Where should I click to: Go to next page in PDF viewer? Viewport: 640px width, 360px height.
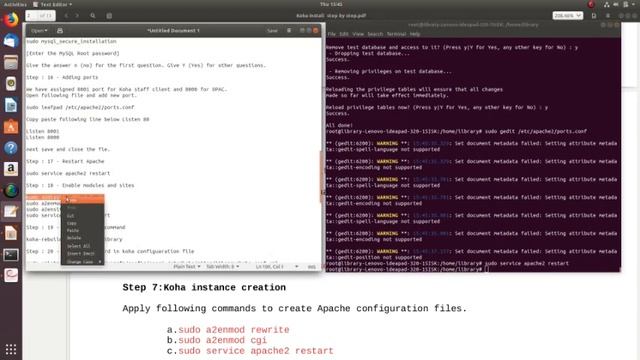point(77,16)
